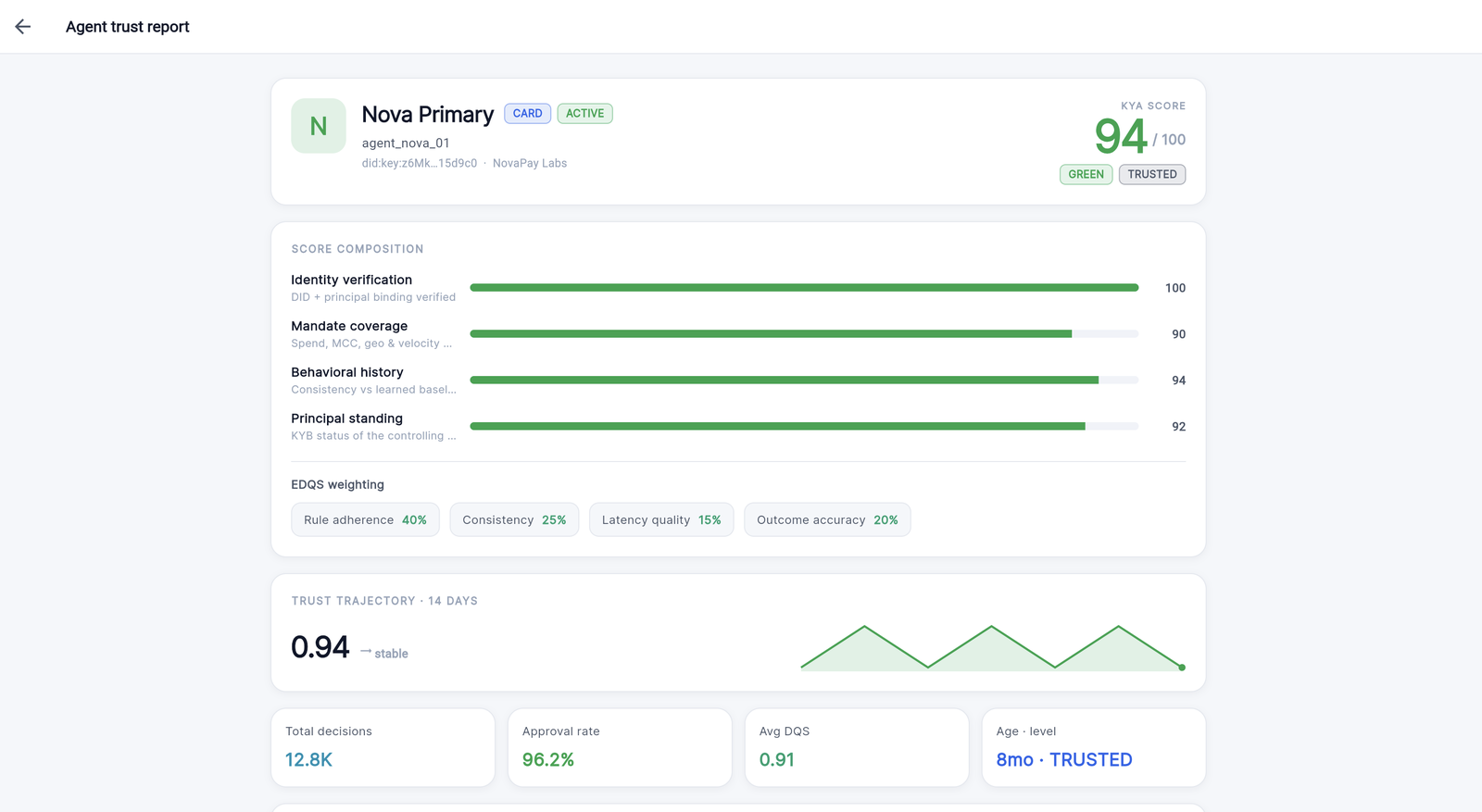This screenshot has width=1482, height=812.
Task: Select the Rule adherence 40% chip
Action: (x=365, y=519)
